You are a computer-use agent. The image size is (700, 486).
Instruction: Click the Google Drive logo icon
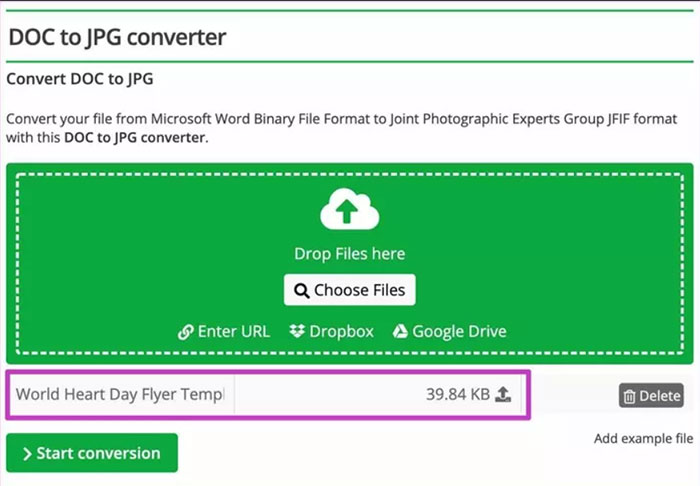400,331
